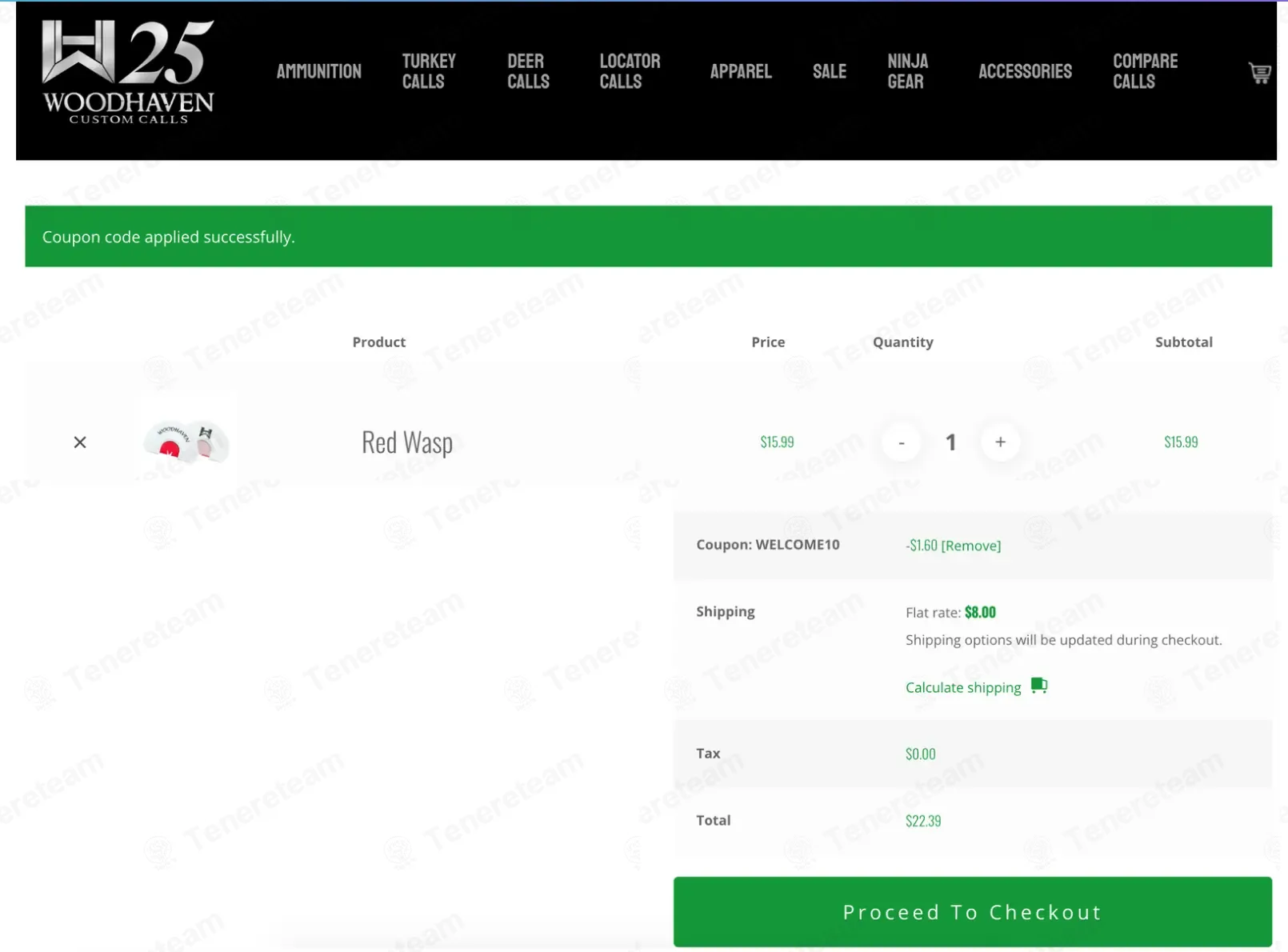The width and height of the screenshot is (1288, 952).
Task: Open the Ammunition menu
Action: coord(319,71)
